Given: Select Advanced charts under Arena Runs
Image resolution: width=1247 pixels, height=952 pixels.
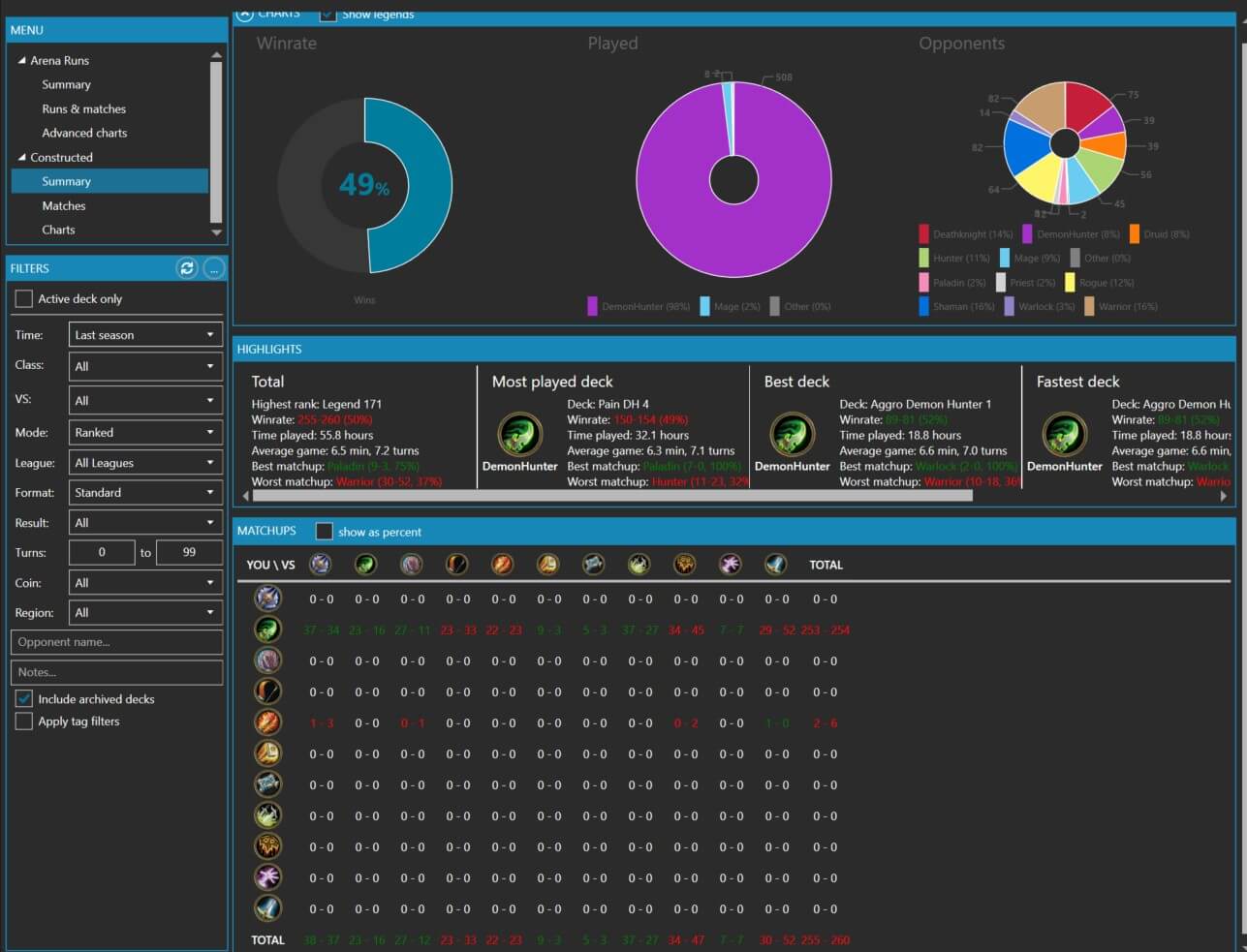Looking at the screenshot, I should (84, 133).
